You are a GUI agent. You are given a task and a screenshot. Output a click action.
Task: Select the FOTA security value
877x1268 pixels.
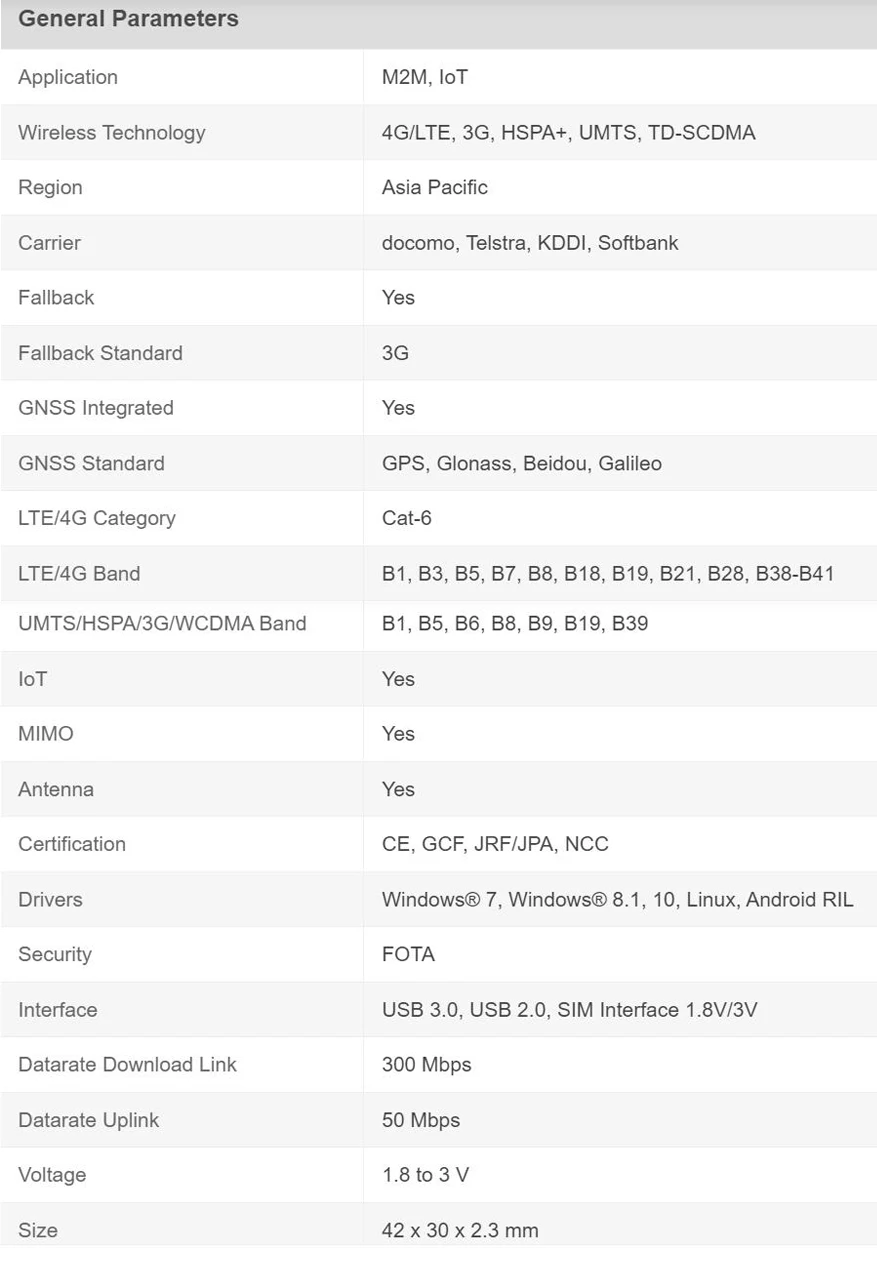(408, 954)
